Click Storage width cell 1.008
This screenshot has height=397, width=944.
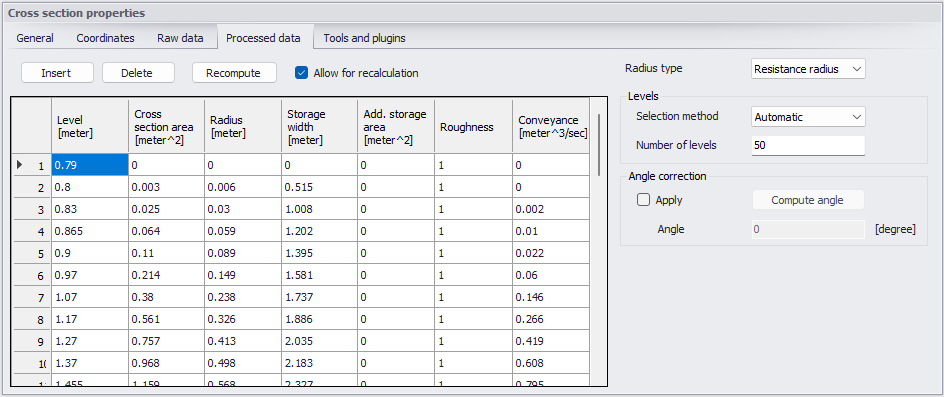point(319,210)
